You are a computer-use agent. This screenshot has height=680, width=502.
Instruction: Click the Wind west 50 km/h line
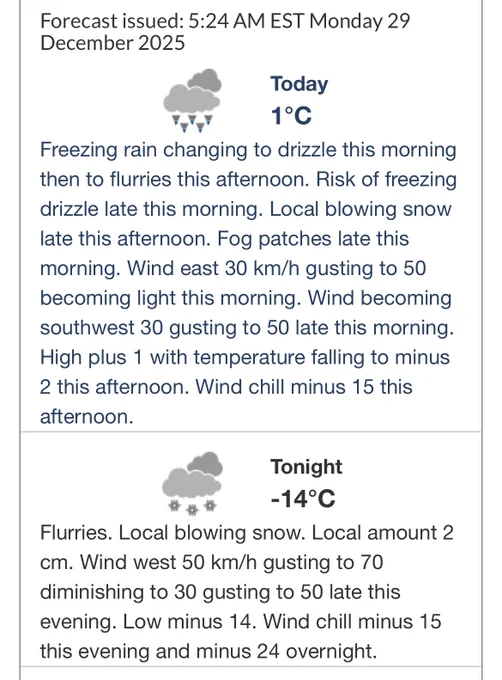pyautogui.click(x=232, y=562)
